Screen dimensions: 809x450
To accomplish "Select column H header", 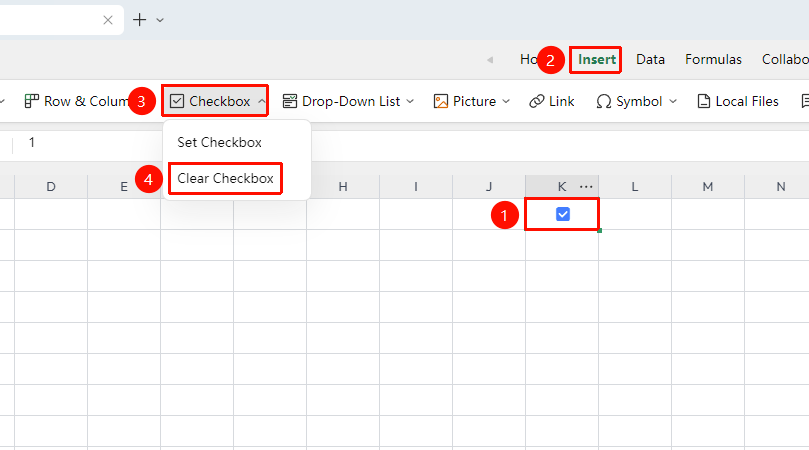I will (343, 187).
